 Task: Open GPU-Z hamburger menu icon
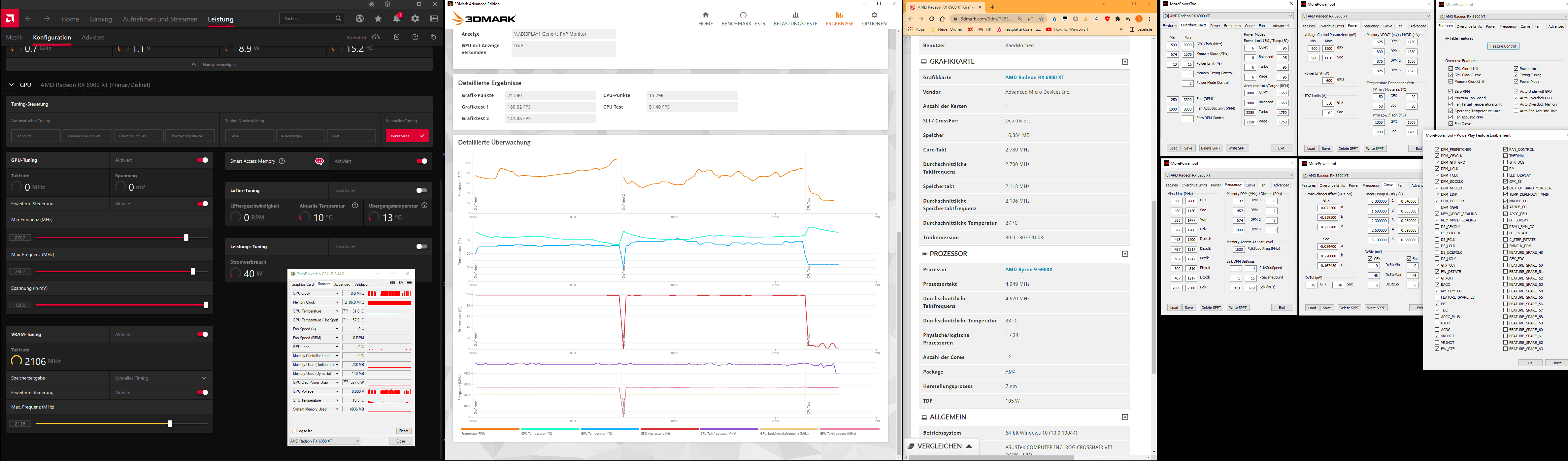coord(409,283)
